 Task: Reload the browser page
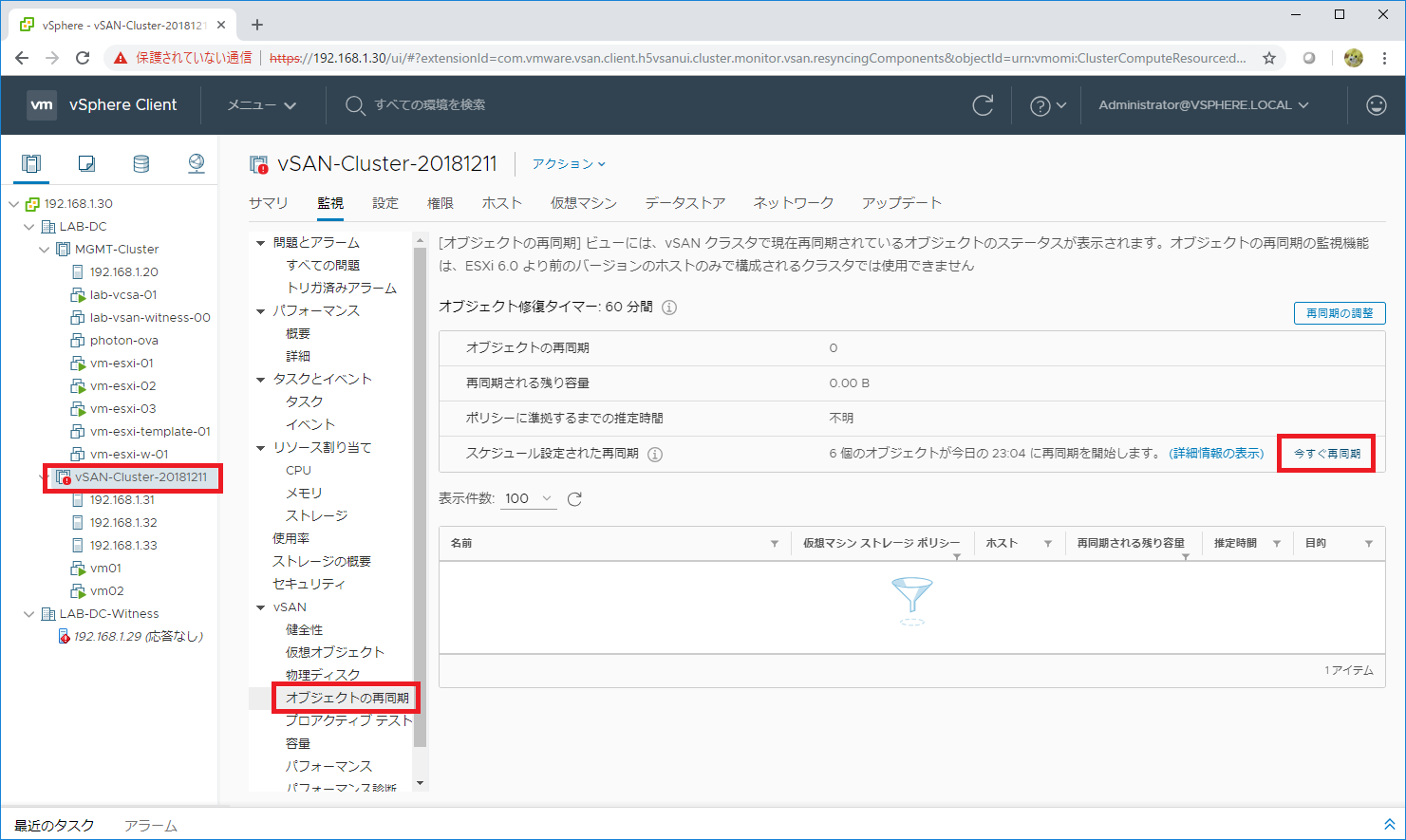coord(83,58)
